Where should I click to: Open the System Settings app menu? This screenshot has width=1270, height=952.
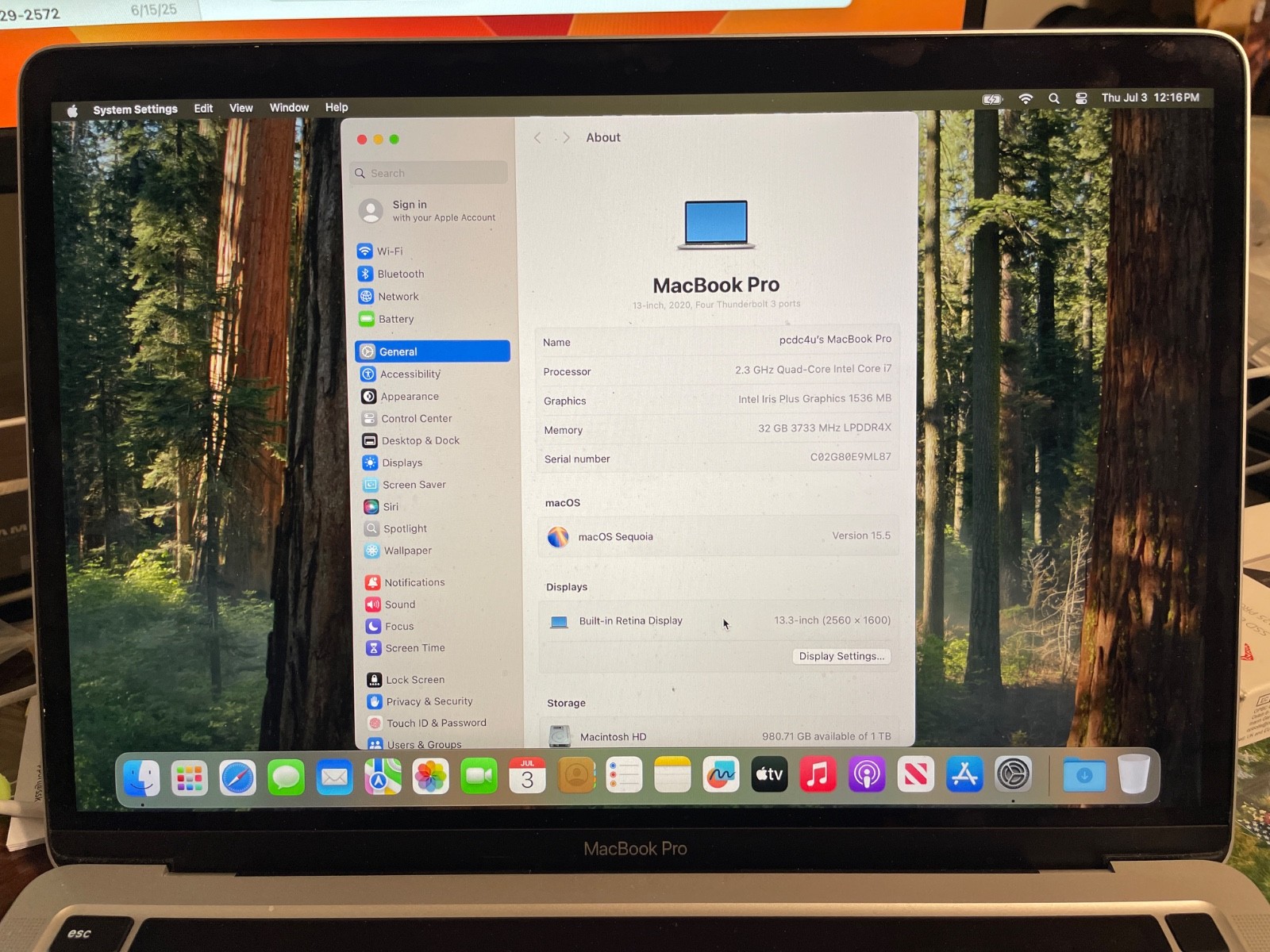click(x=135, y=109)
